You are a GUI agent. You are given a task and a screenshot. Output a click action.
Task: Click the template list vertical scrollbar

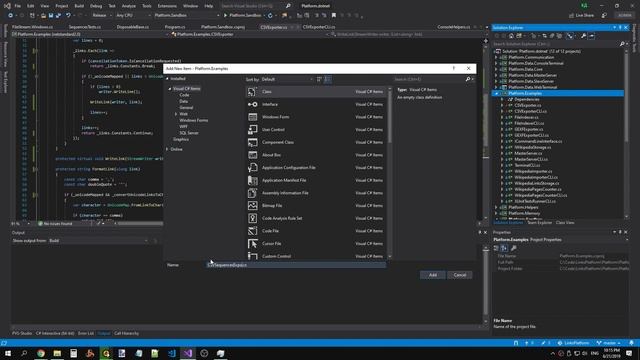[389, 172]
